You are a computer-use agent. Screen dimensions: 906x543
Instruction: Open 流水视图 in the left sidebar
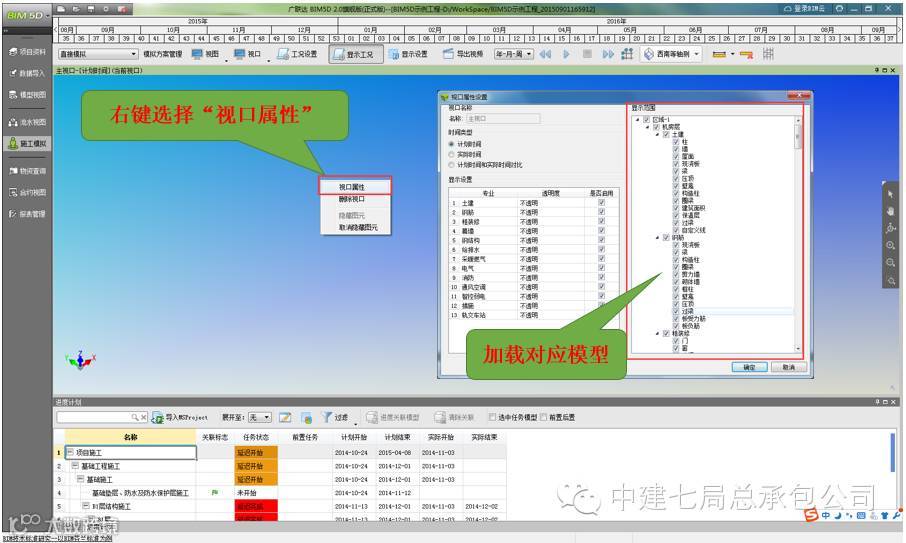(x=27, y=122)
